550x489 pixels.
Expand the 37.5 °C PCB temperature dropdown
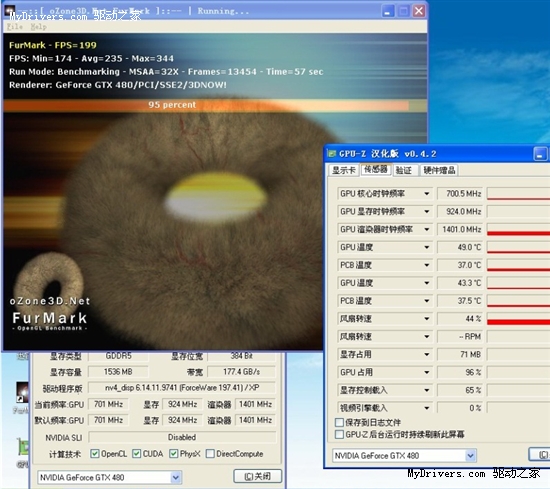(427, 301)
